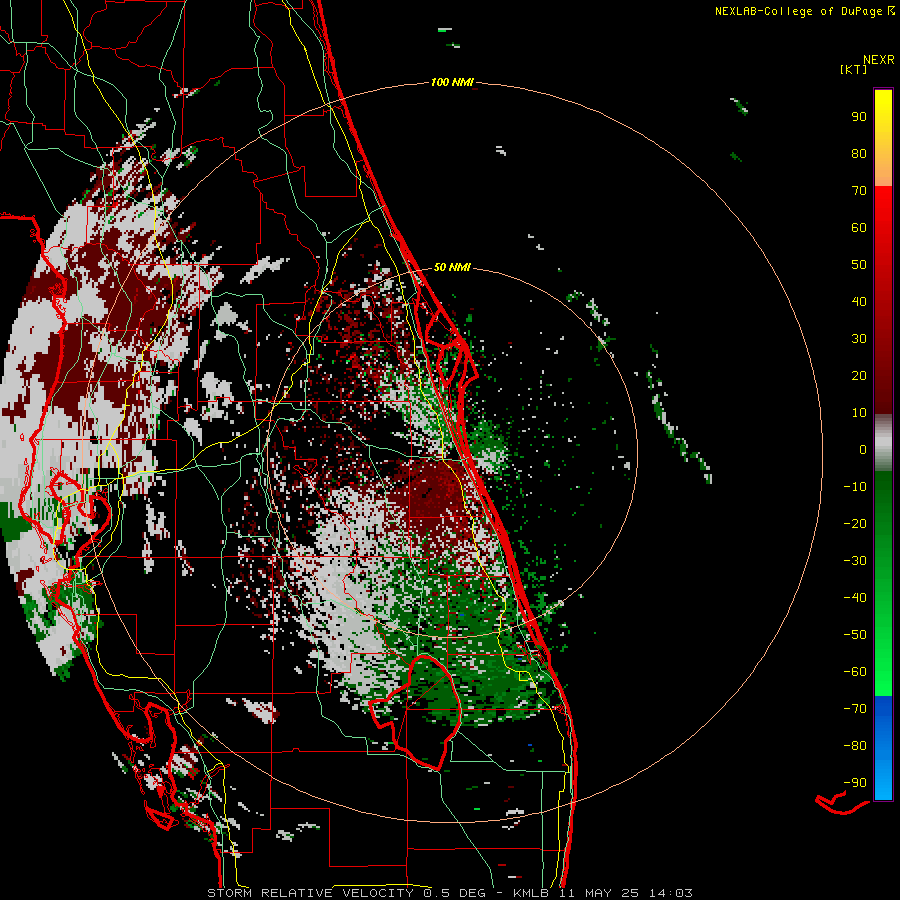This screenshot has height=900, width=900.
Task: Pick the -10 label on velocity scale
Action: (855, 487)
